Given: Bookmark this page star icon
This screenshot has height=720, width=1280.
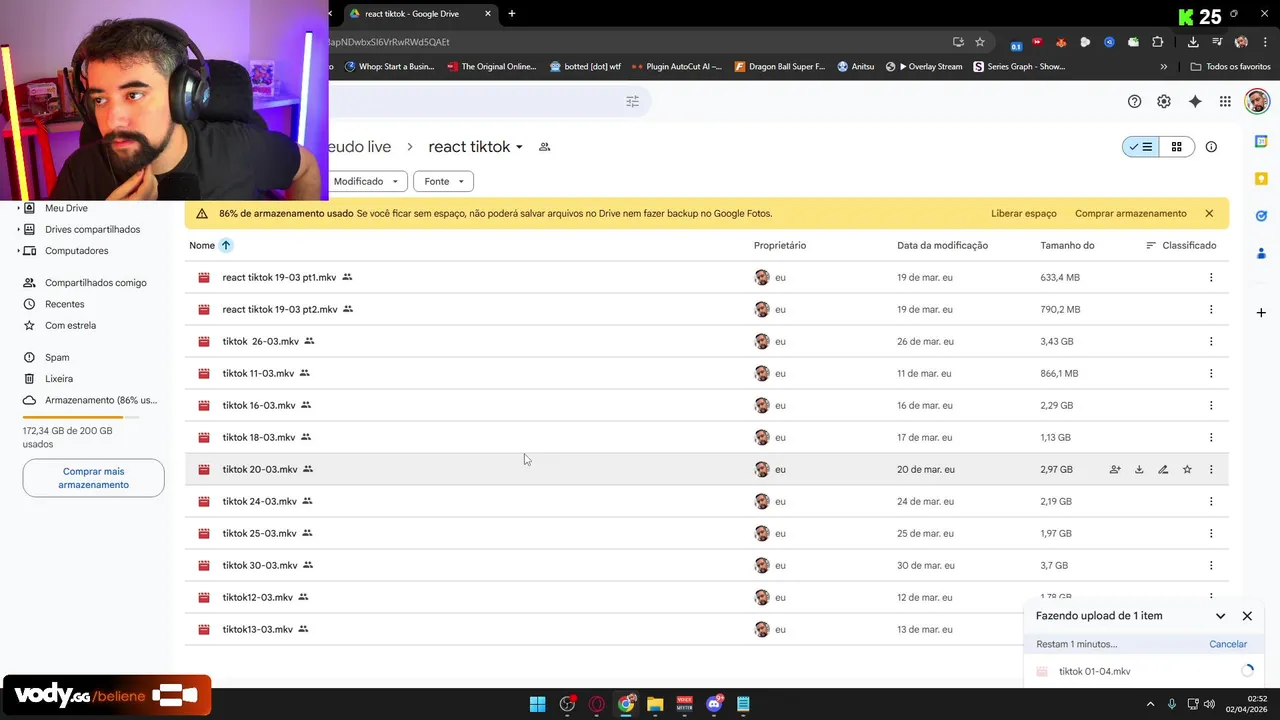Looking at the screenshot, I should (x=980, y=42).
